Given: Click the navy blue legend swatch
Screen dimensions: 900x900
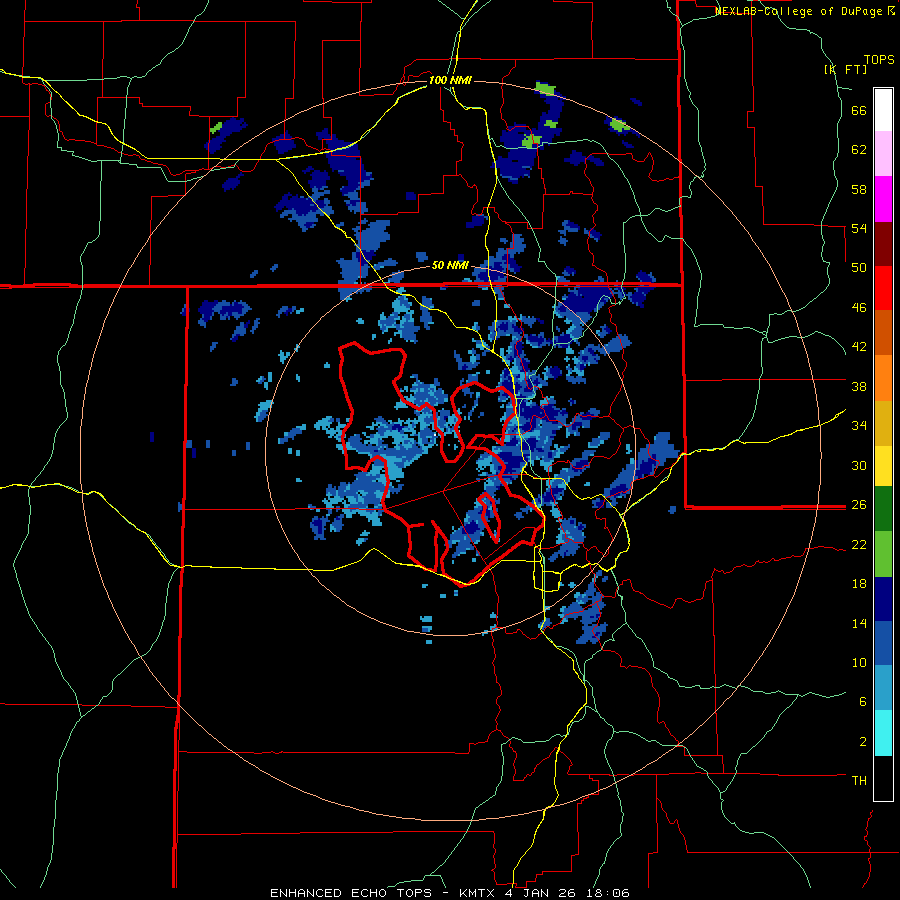Looking at the screenshot, I should coord(883,599).
